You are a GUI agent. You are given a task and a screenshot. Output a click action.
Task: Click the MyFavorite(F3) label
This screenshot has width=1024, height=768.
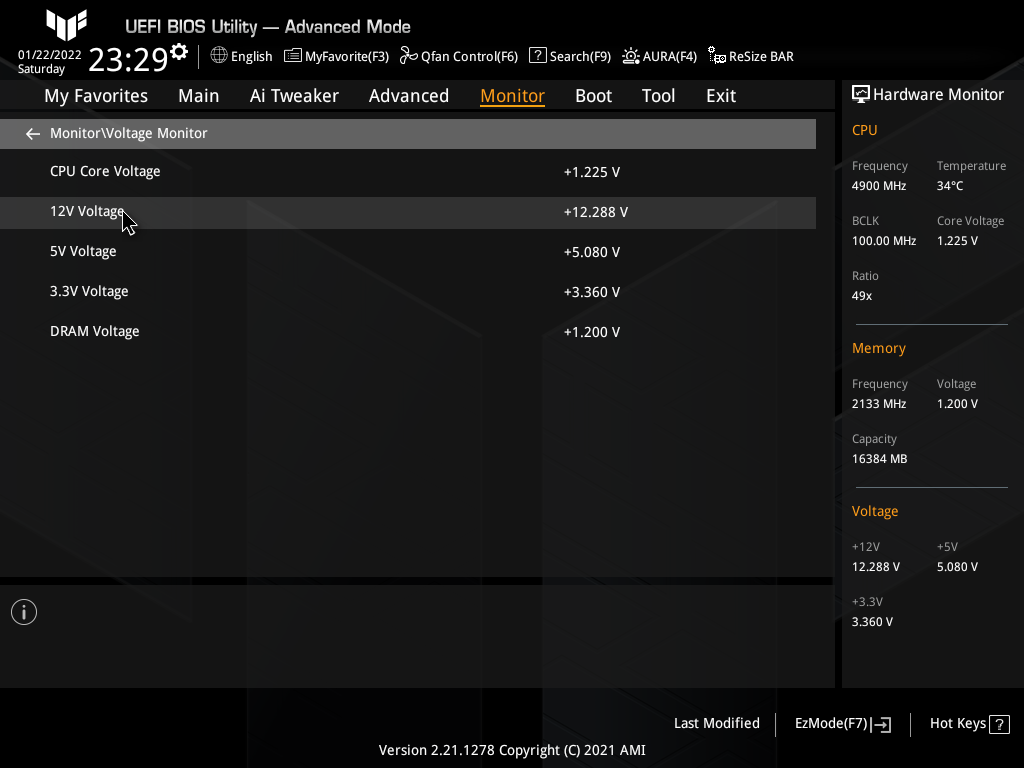[347, 57]
